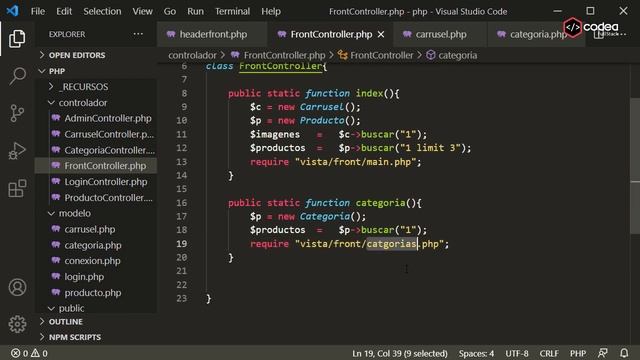Open the Go menu

pyautogui.click(x=170, y=11)
